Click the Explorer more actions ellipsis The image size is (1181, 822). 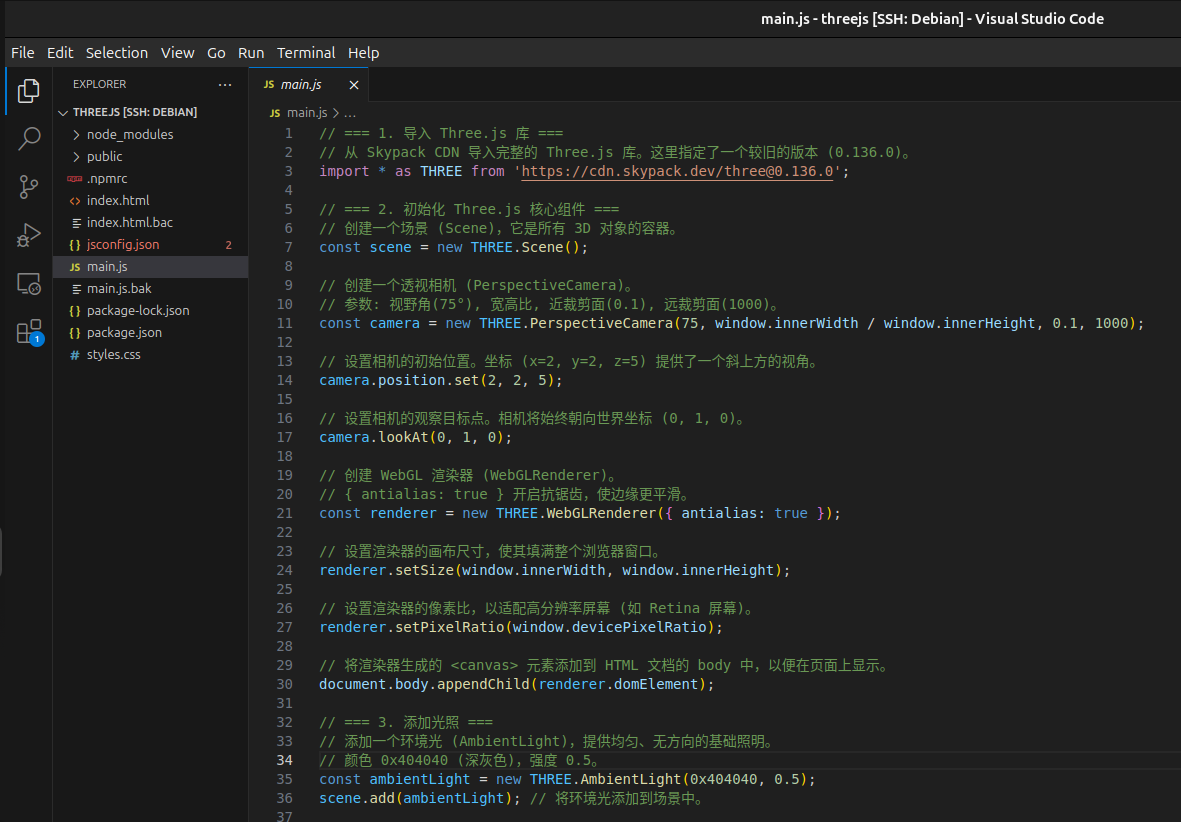(225, 85)
